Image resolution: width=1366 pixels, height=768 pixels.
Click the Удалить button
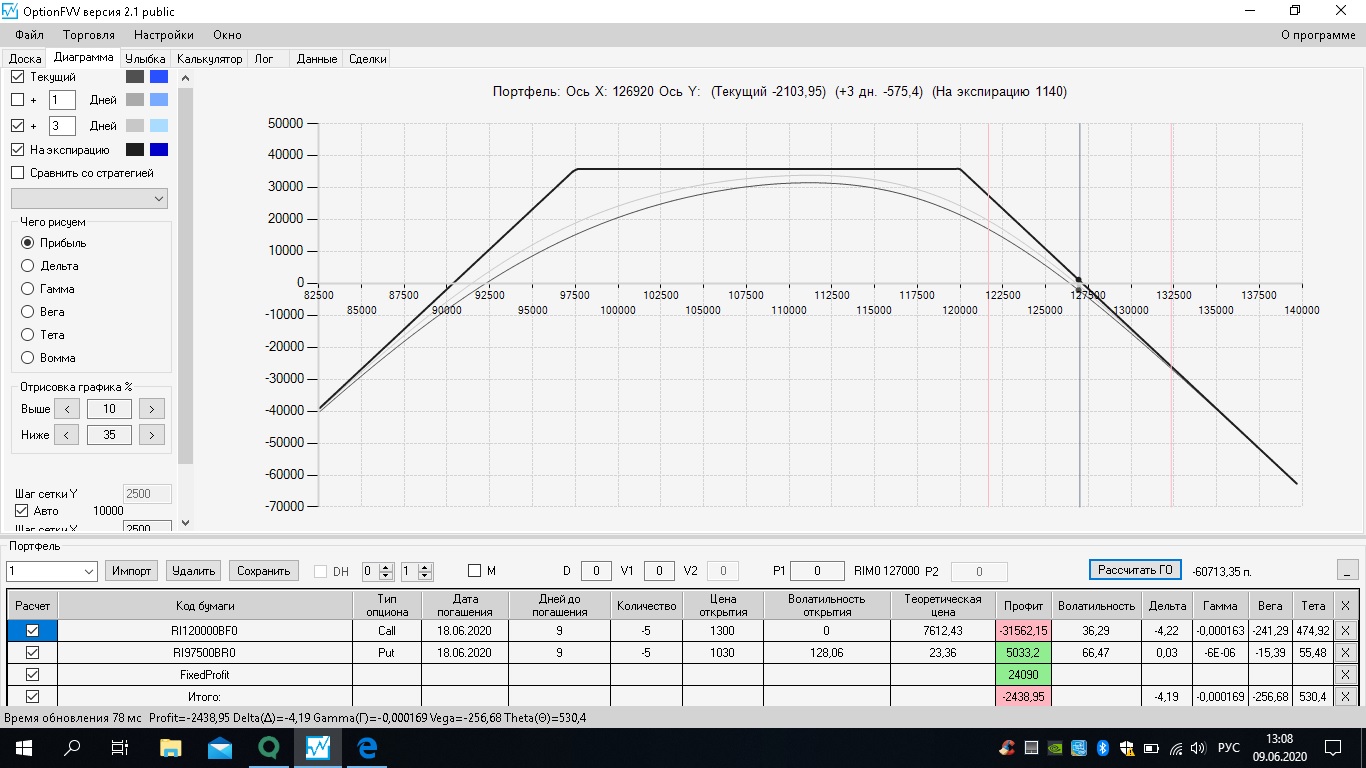pos(193,571)
